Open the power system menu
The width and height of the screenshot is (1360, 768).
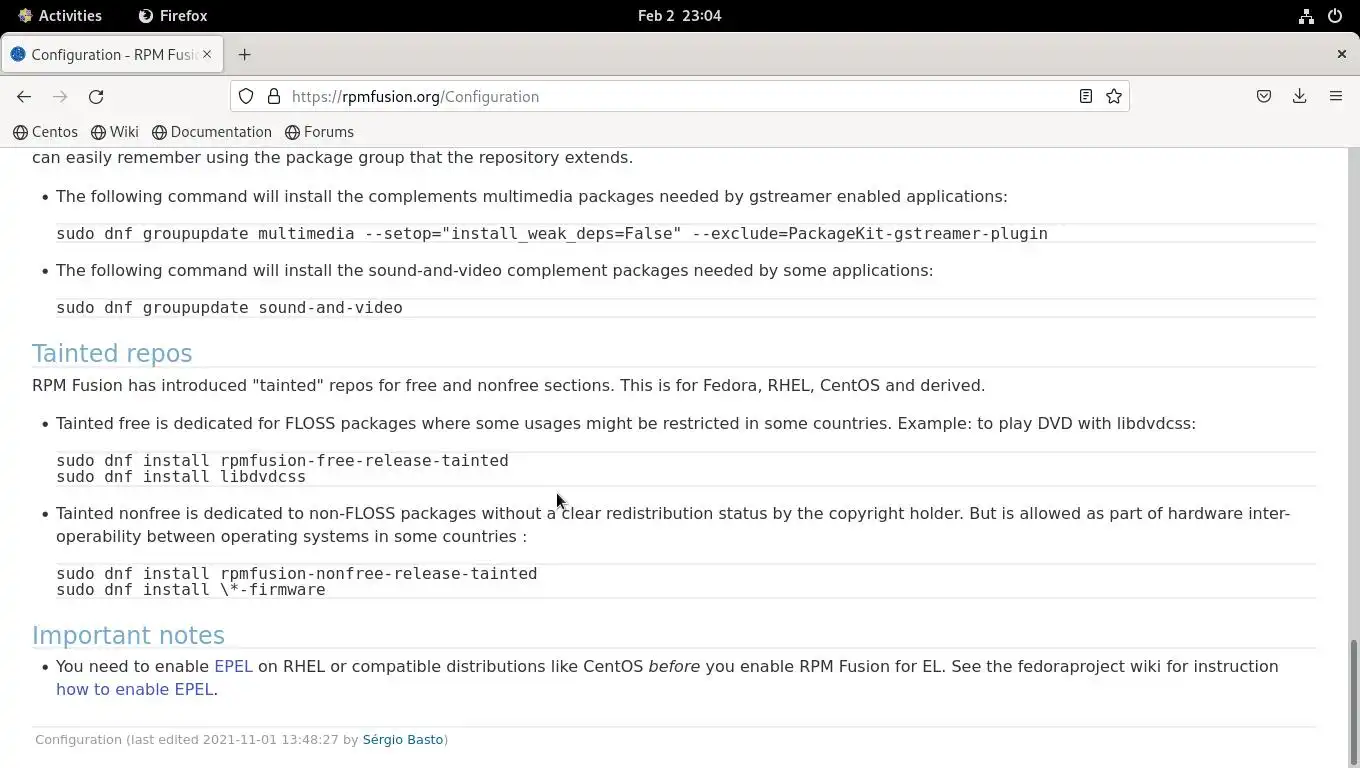1335,16
